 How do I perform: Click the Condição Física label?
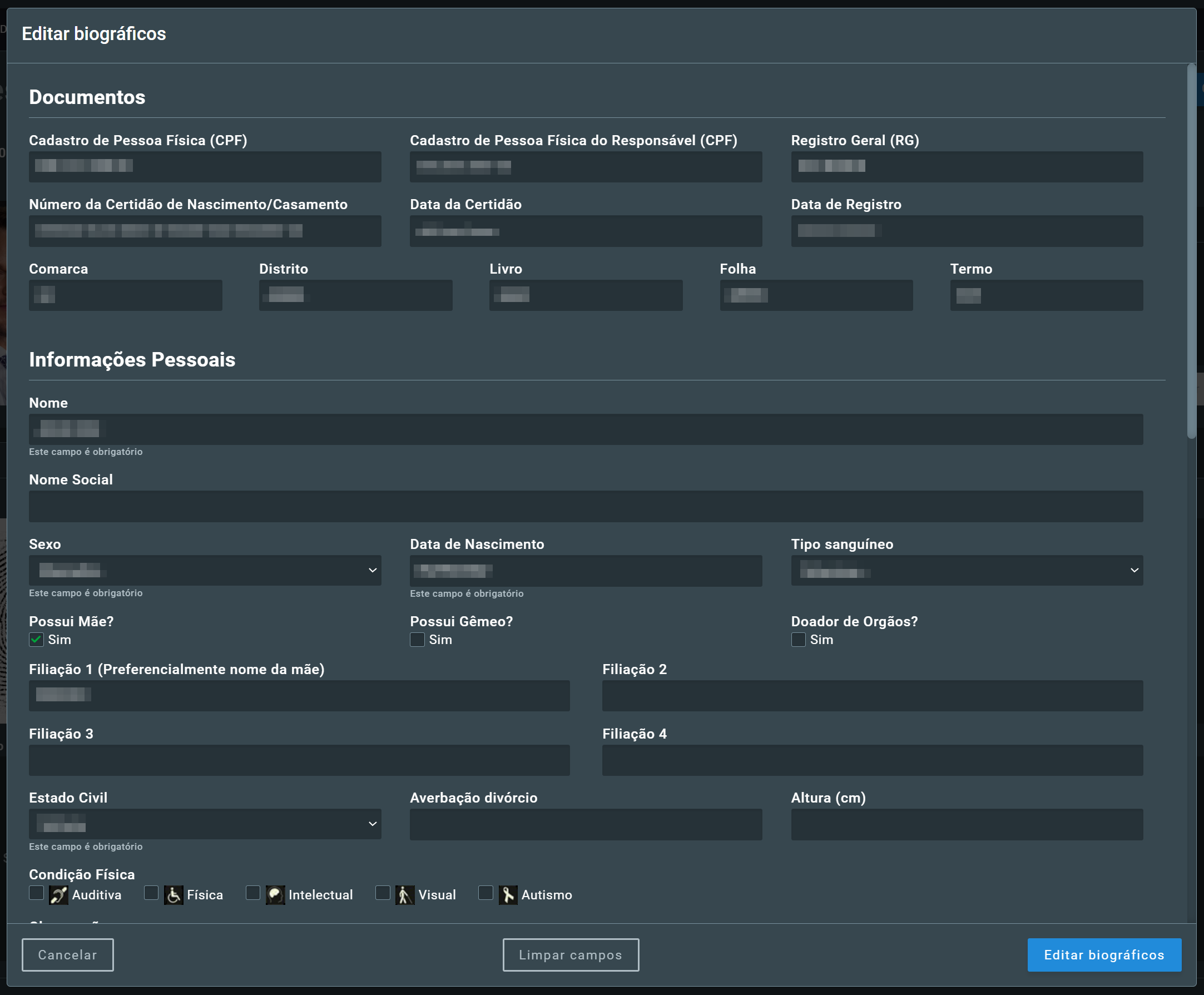(82, 874)
